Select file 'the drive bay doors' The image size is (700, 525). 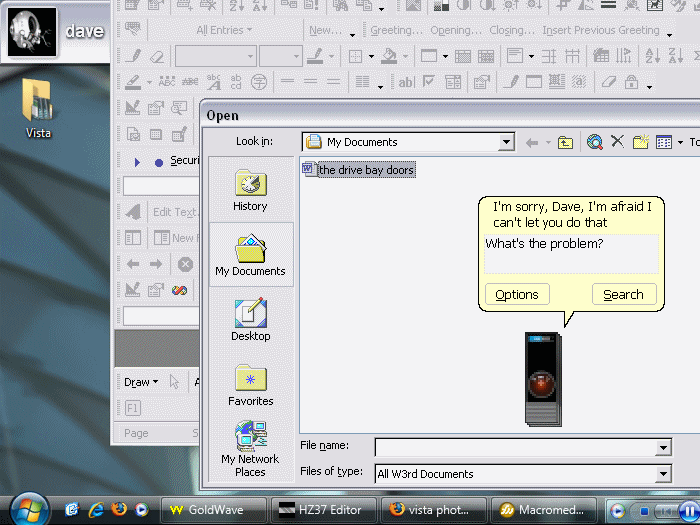[x=359, y=170]
